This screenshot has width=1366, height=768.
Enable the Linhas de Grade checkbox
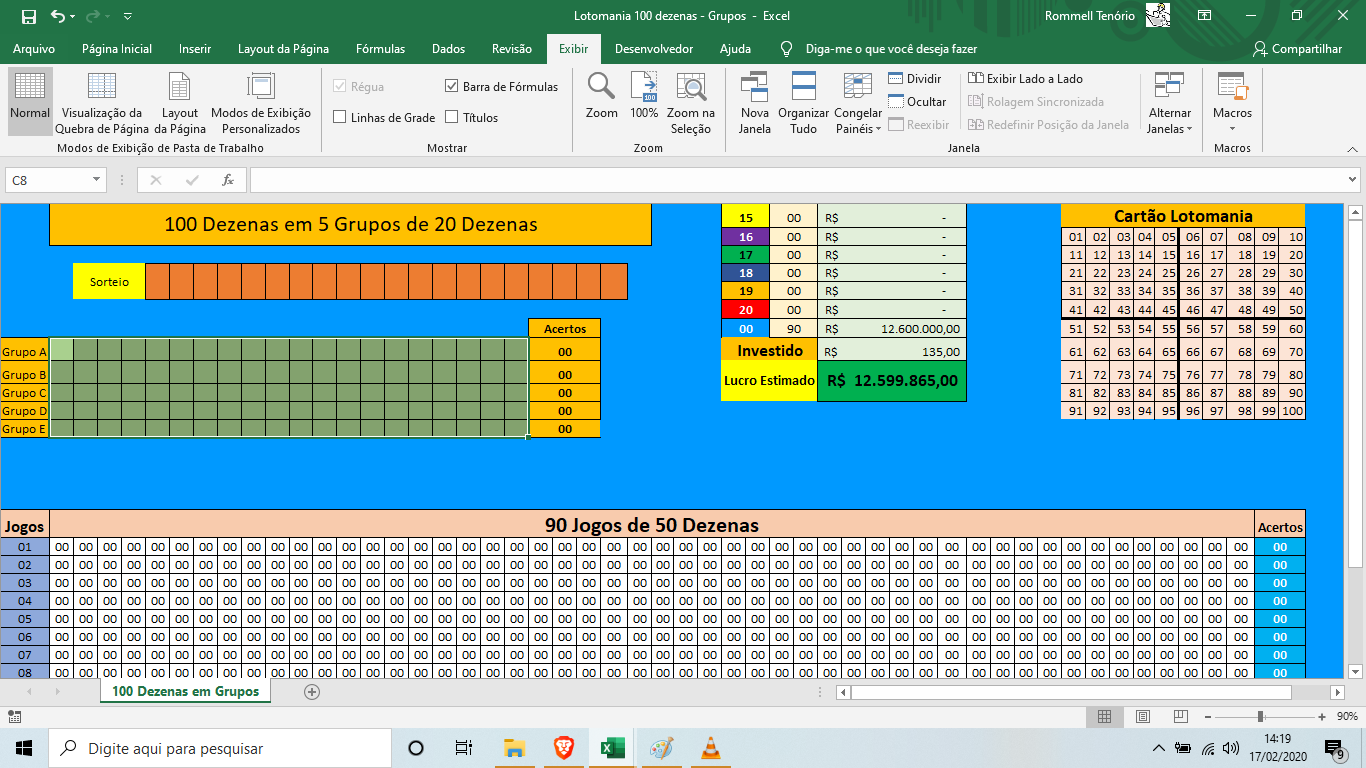[x=340, y=118]
